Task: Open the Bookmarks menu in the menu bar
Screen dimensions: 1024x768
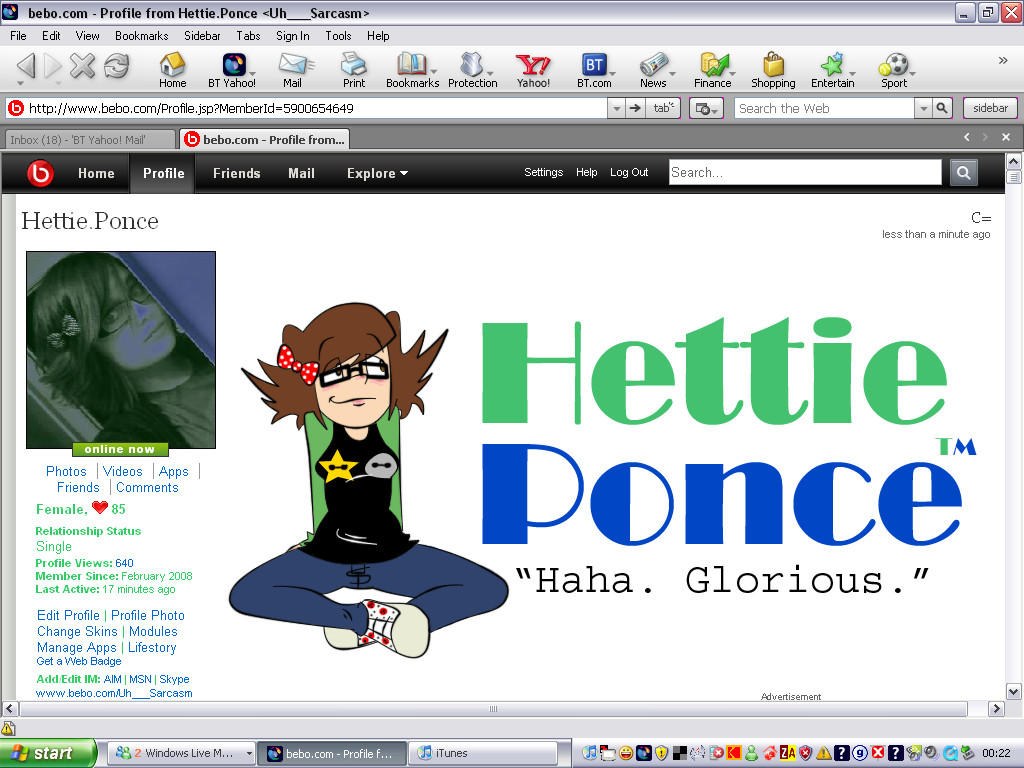Action: (x=142, y=36)
